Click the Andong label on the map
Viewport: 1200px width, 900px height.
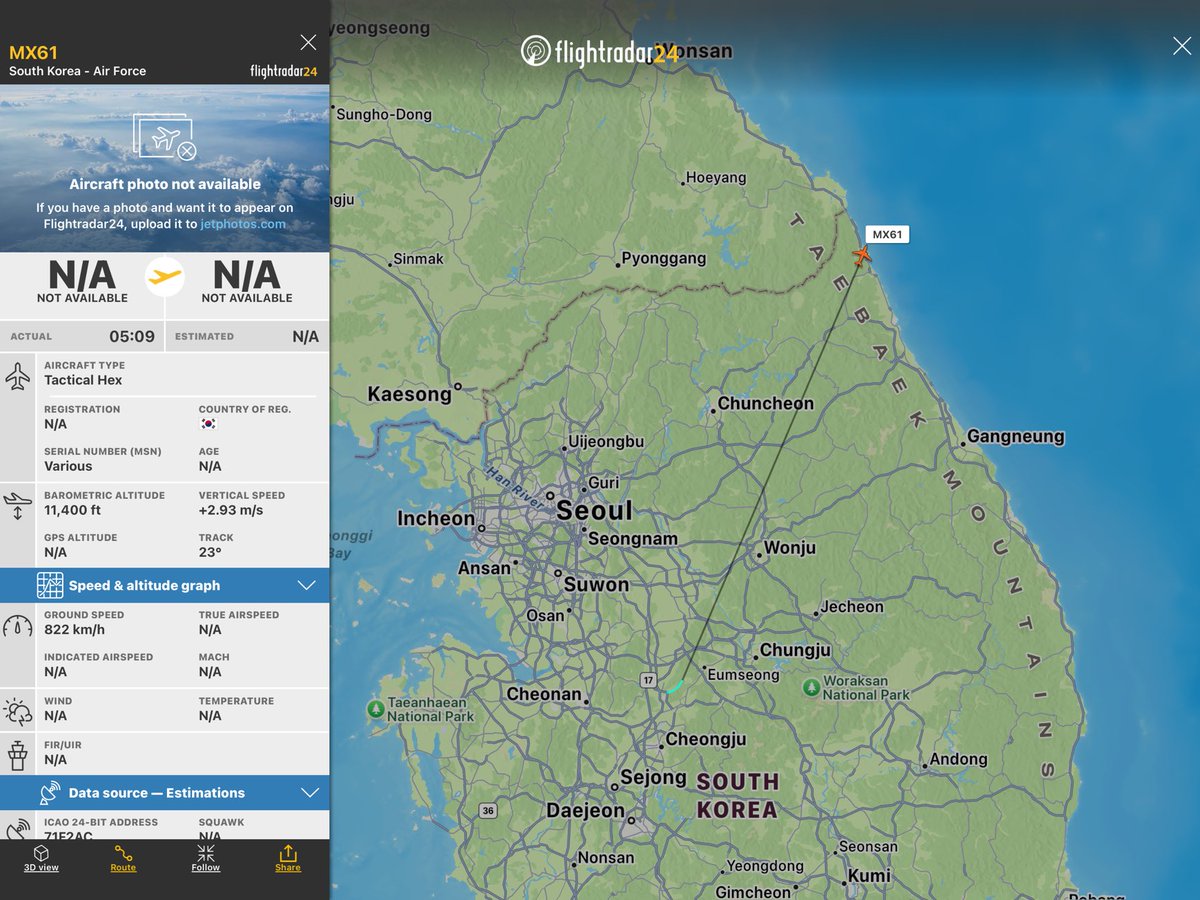pos(958,759)
